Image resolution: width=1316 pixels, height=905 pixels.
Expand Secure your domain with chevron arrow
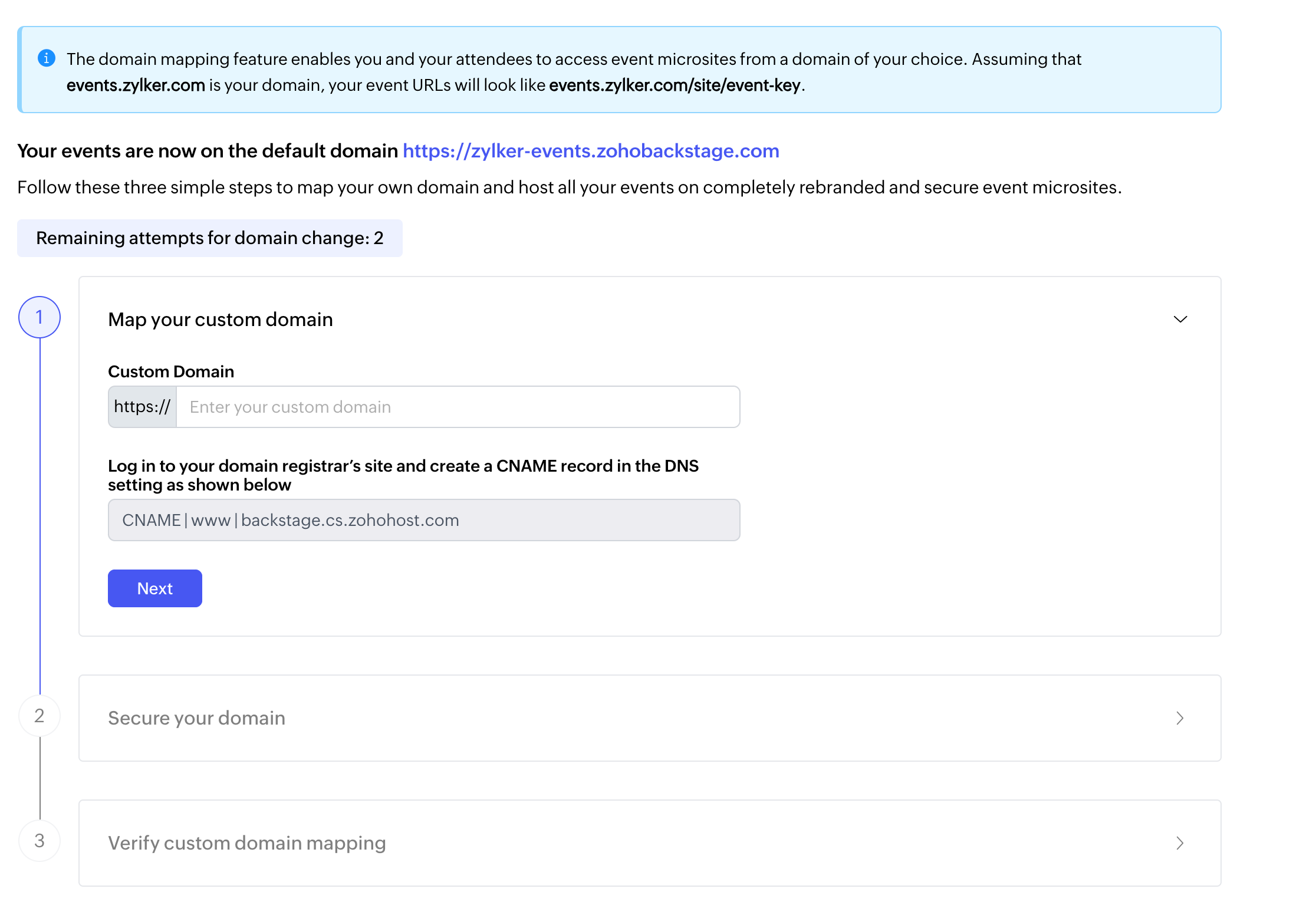[x=1180, y=718]
